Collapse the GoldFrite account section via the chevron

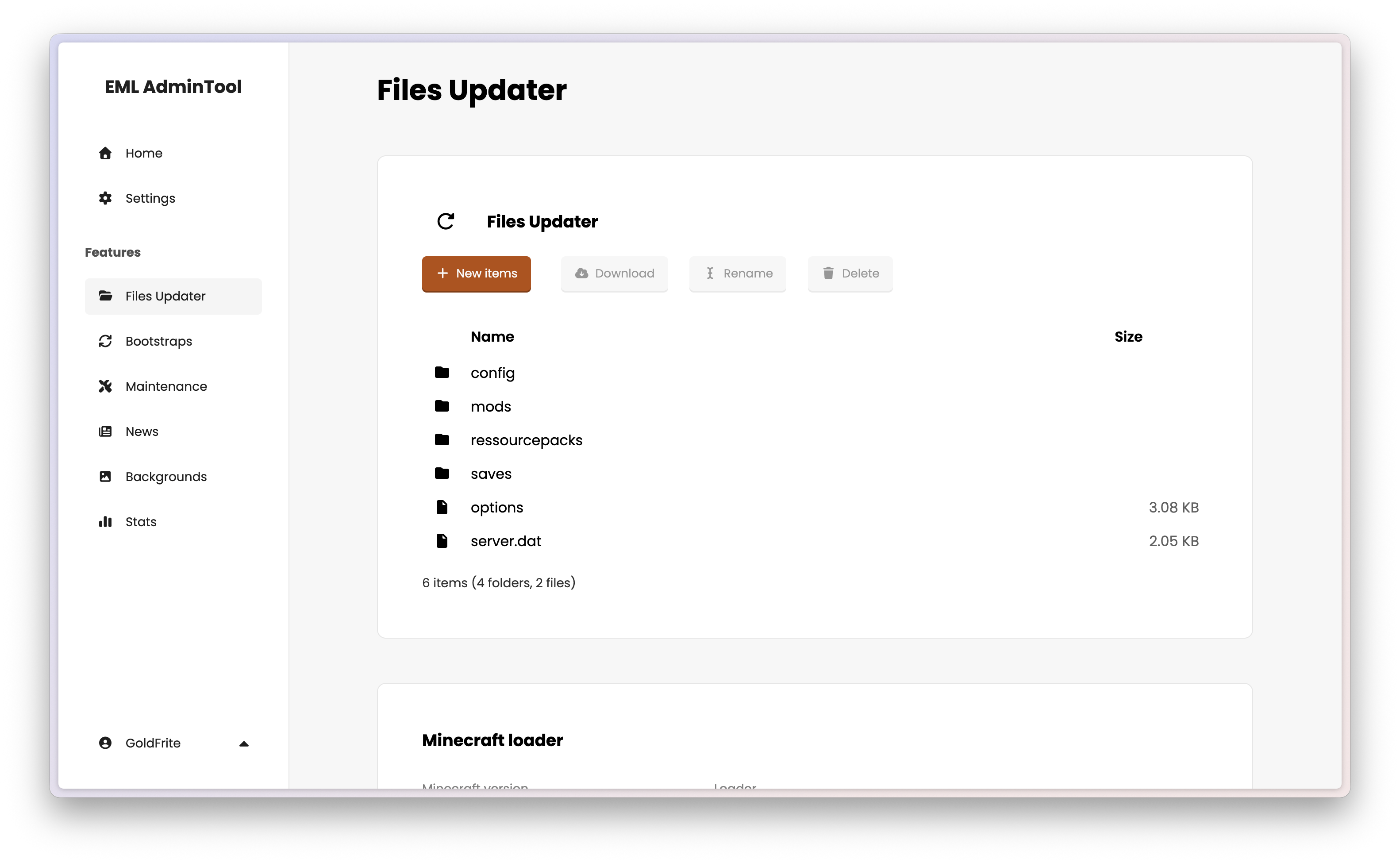click(244, 743)
